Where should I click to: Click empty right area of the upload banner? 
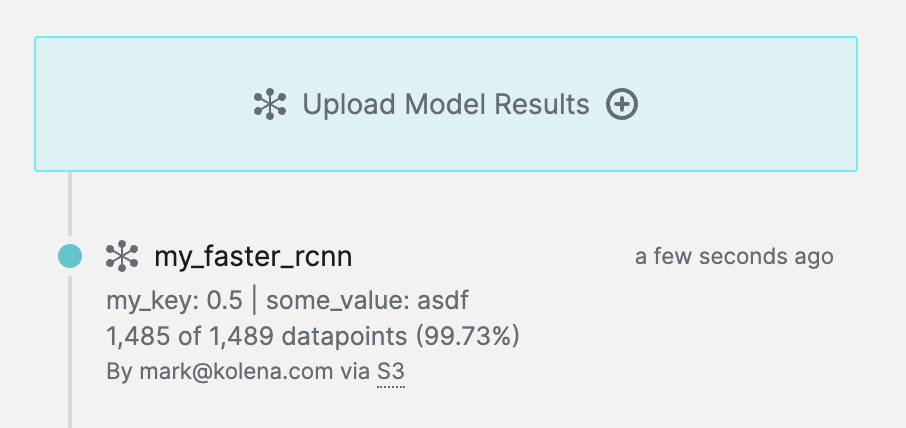point(760,104)
